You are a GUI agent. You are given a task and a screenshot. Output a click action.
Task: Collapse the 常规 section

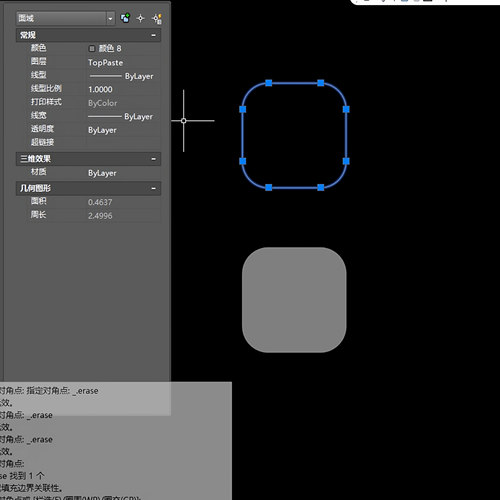coord(153,35)
